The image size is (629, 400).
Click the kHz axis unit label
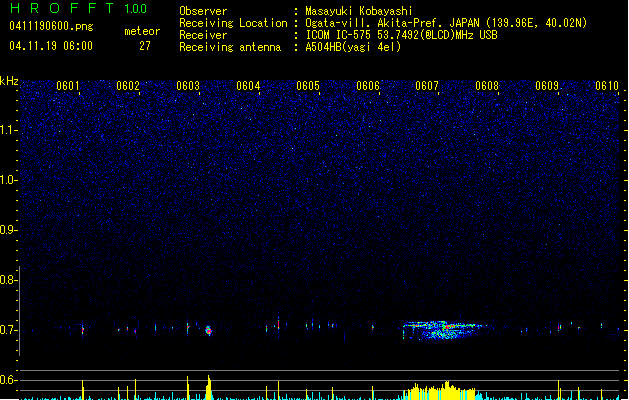tap(9, 81)
